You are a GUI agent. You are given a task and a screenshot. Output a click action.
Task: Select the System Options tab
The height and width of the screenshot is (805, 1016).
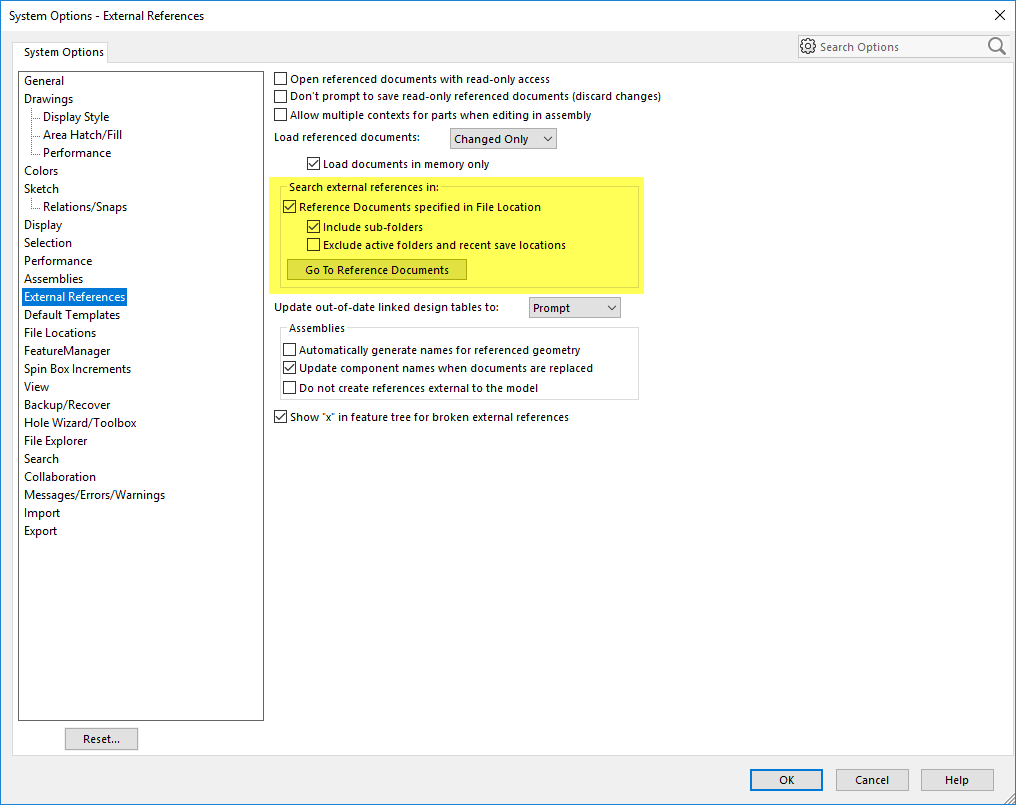[63, 52]
